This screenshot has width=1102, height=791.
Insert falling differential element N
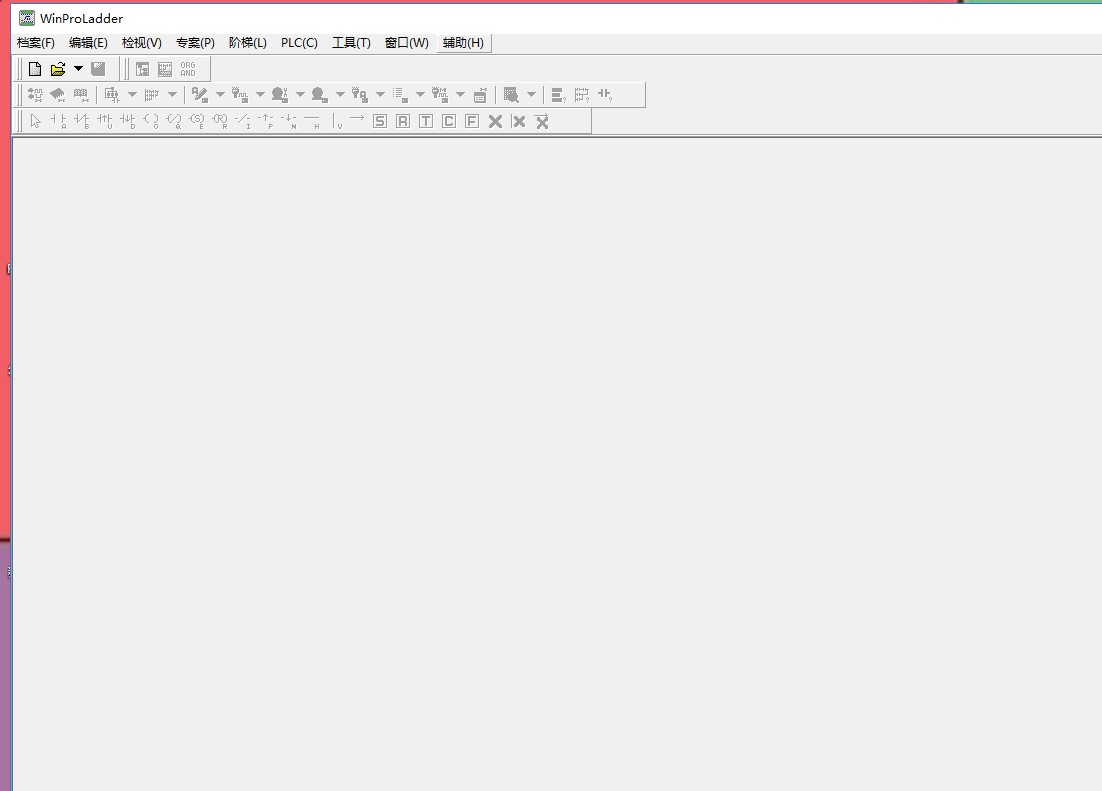(289, 121)
